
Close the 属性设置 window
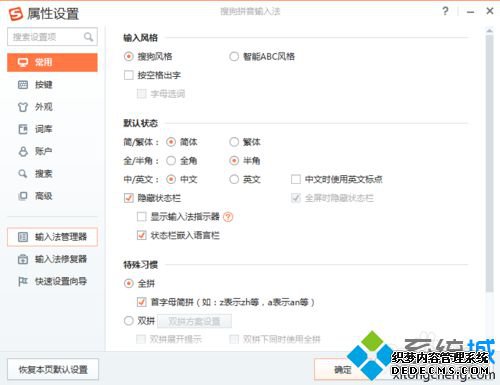(490, 11)
